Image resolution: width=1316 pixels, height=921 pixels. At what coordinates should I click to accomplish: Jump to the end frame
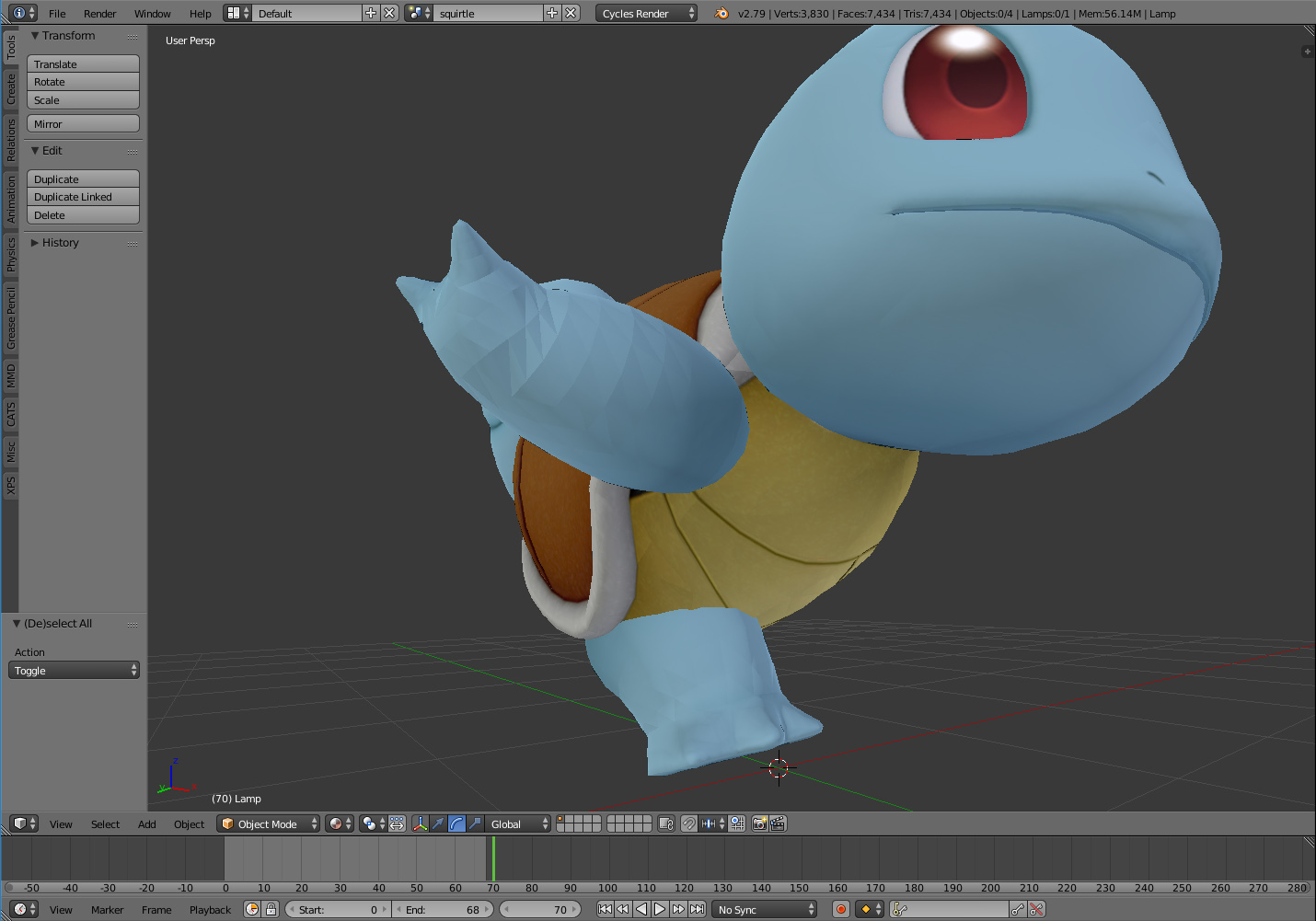point(697,909)
